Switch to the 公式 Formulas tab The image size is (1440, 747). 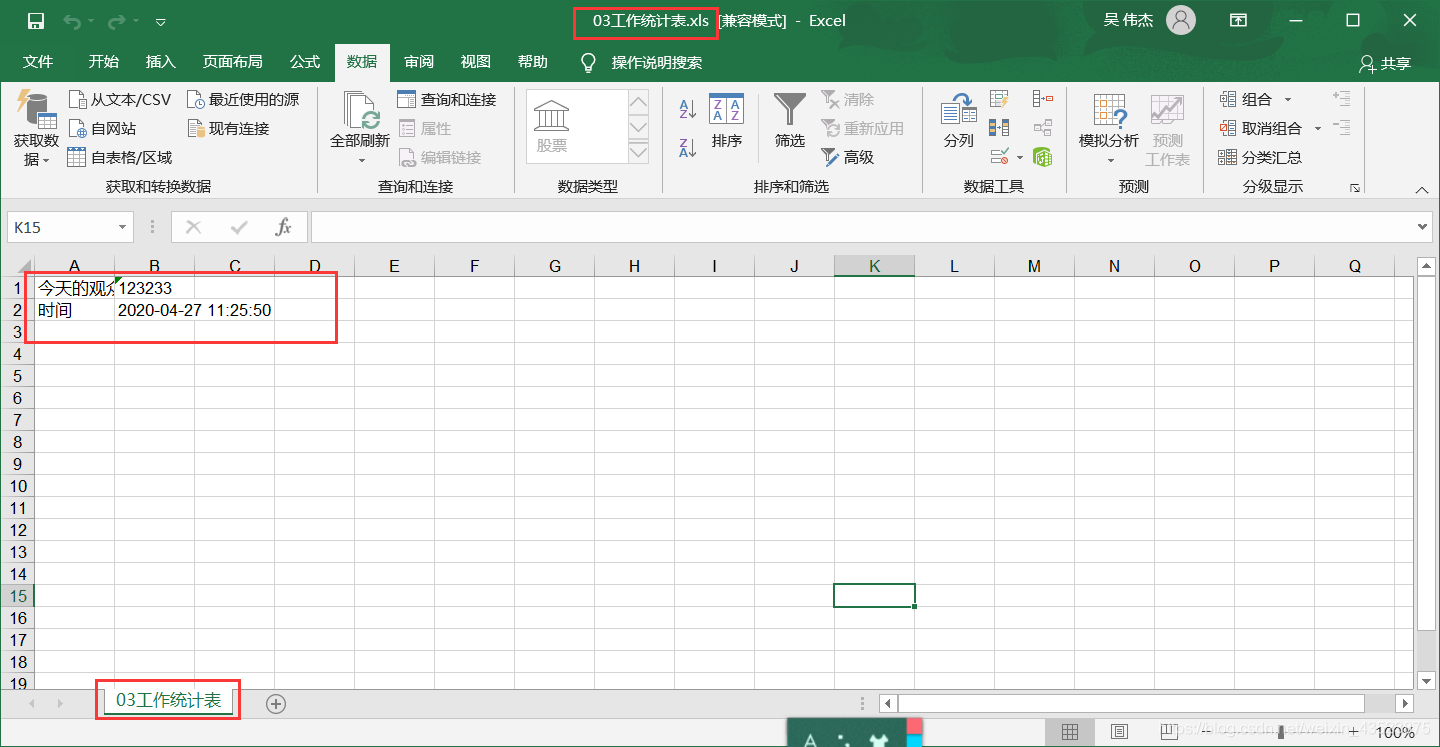tap(305, 62)
